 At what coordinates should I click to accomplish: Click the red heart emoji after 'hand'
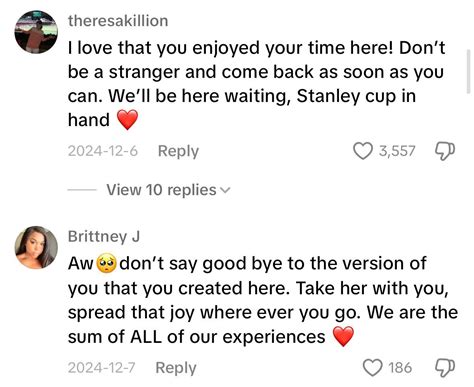pos(127,120)
